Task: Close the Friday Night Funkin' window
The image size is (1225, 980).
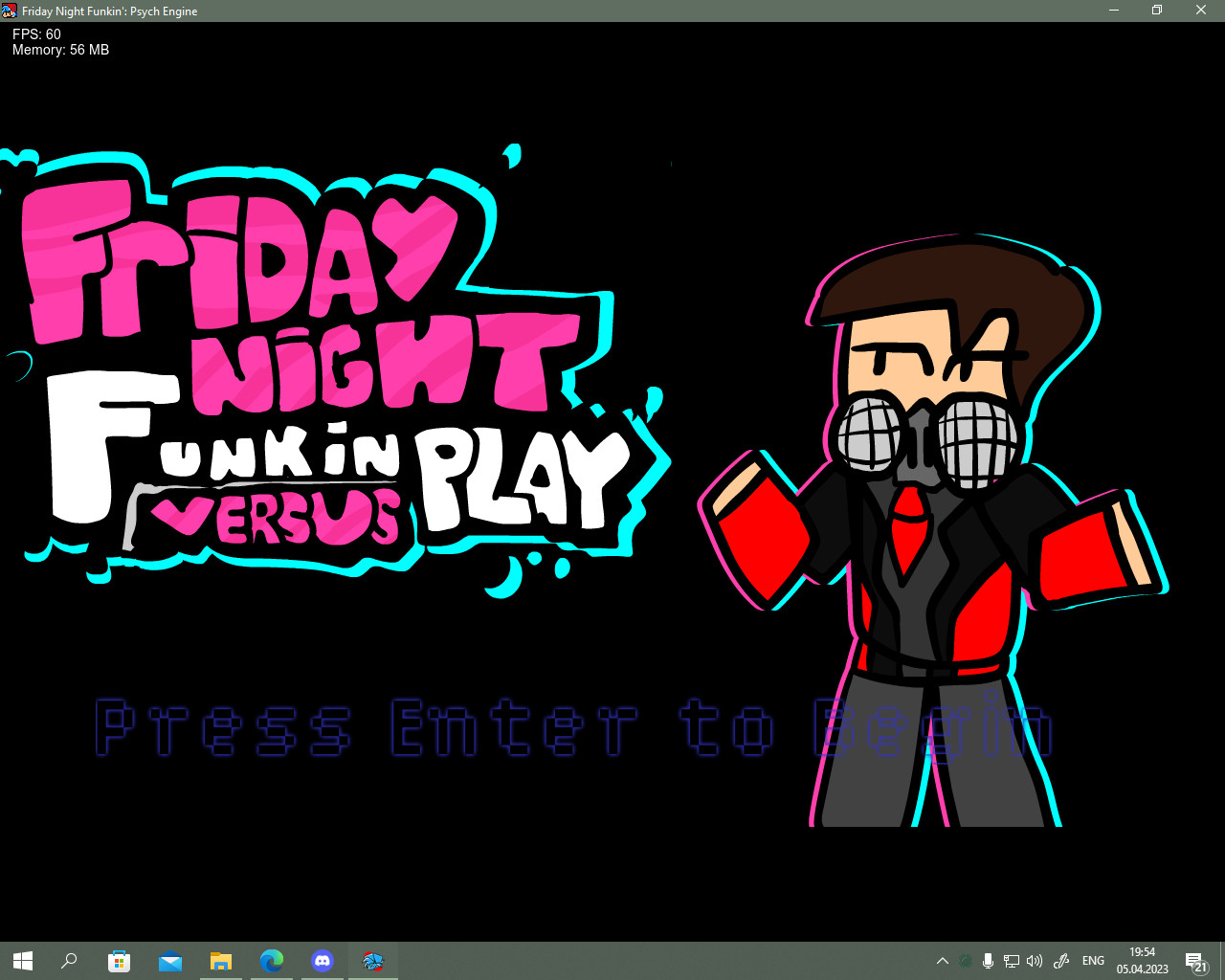Action: point(1201,11)
